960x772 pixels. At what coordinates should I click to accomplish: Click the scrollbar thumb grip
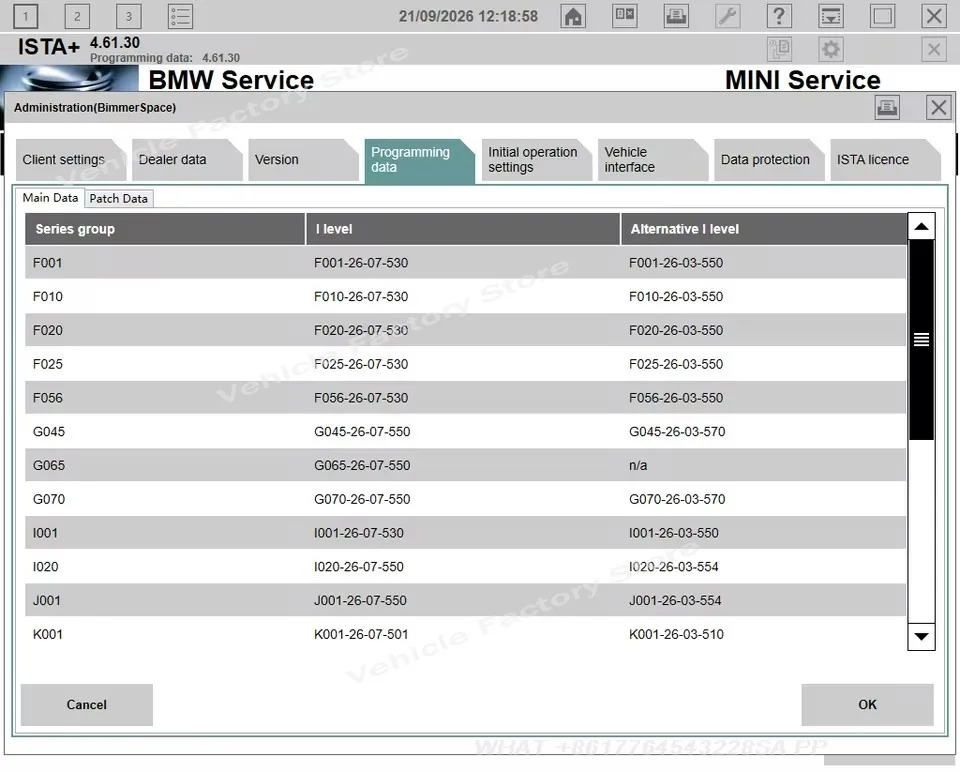click(x=921, y=339)
